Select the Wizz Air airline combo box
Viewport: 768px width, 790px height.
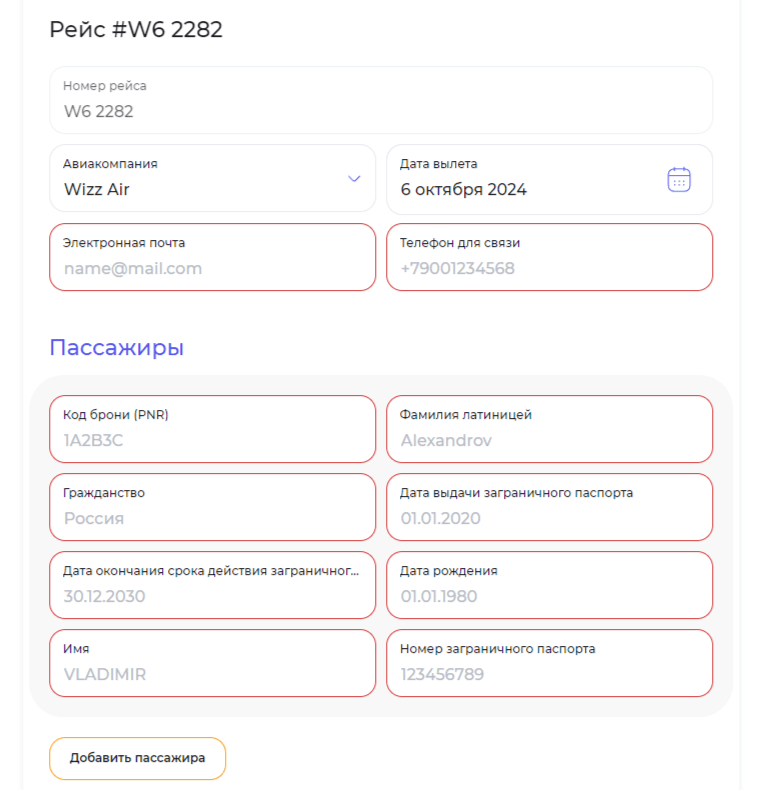pos(212,178)
